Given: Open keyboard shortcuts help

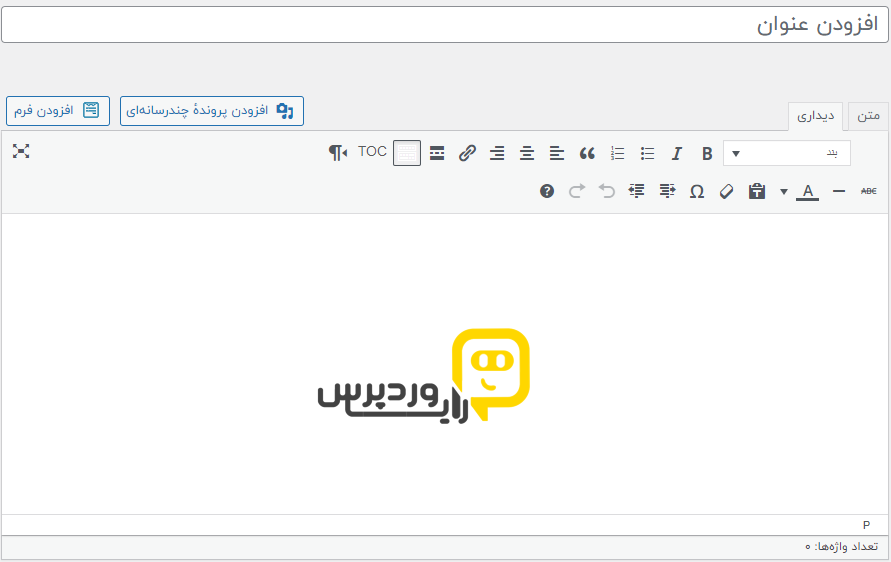Looking at the screenshot, I should tap(547, 192).
